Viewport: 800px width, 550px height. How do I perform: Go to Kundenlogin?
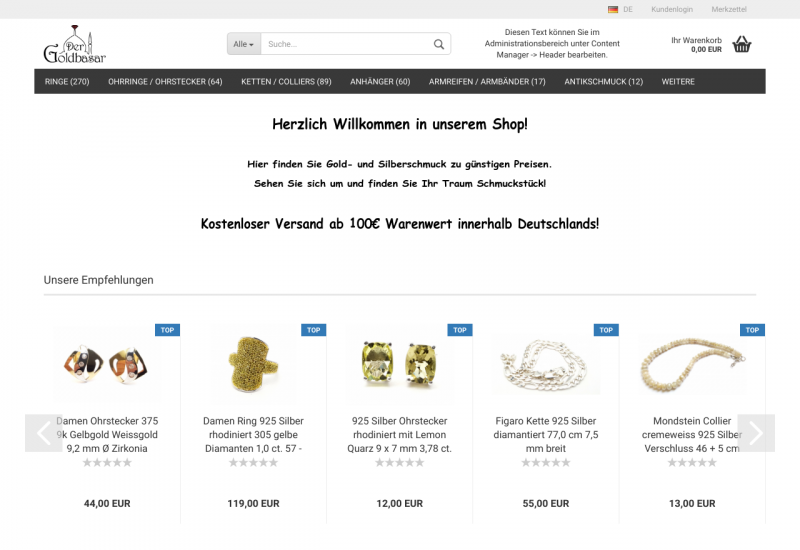pyautogui.click(x=672, y=9)
